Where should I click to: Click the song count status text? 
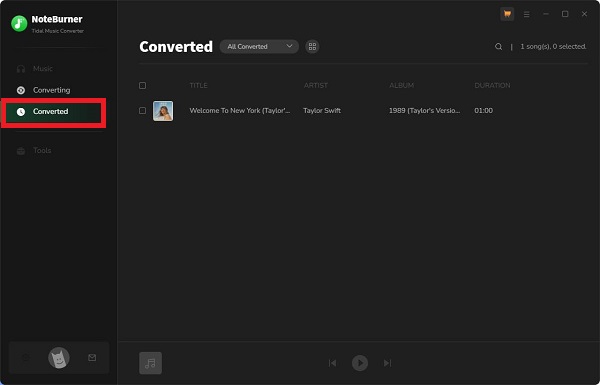(553, 47)
